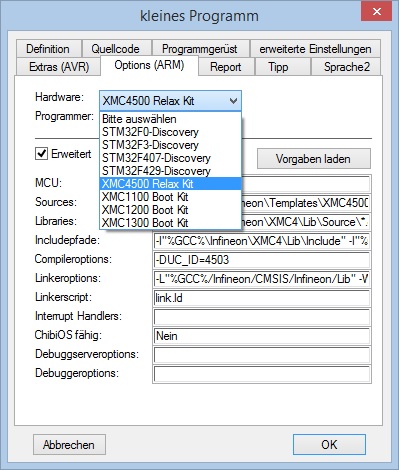Switch to the Definition tab

tap(48, 49)
